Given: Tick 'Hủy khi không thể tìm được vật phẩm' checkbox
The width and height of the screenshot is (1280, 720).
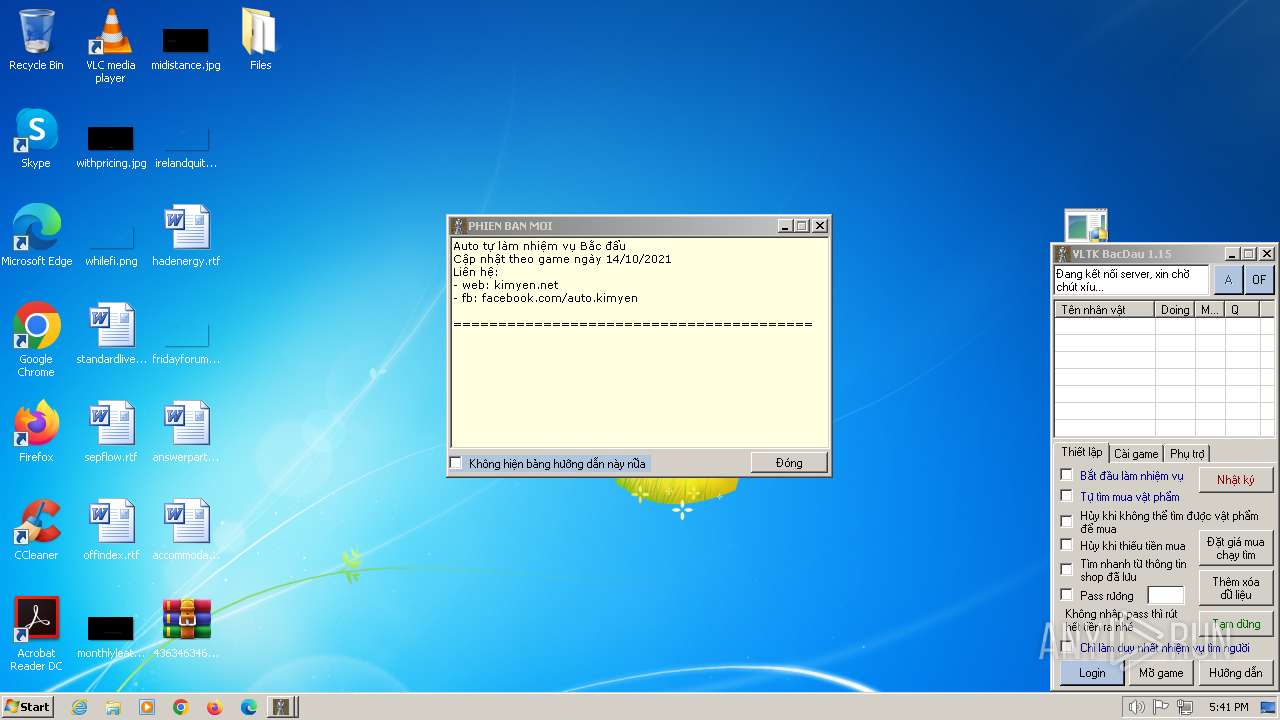Looking at the screenshot, I should 1067,521.
